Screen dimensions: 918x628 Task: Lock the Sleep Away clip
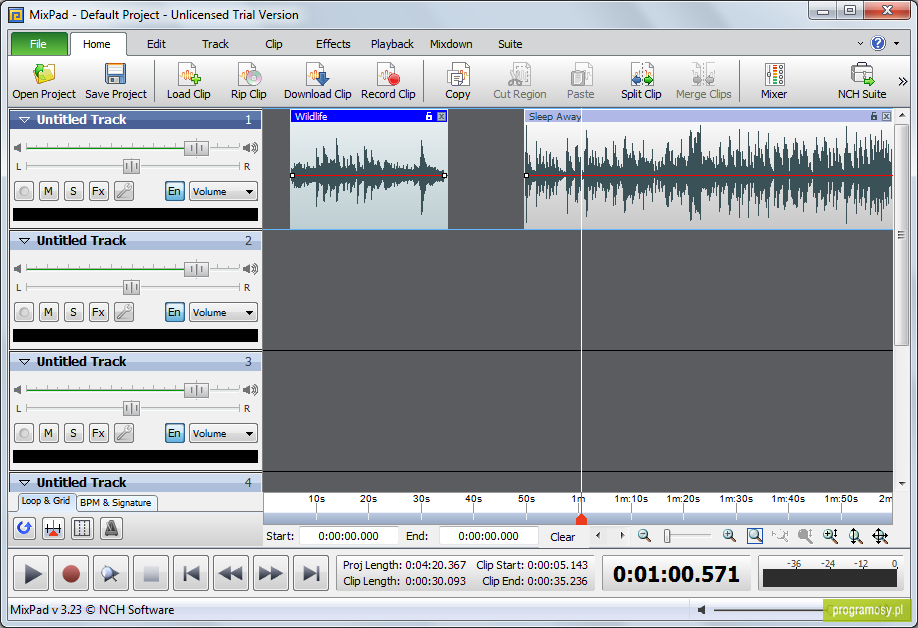tap(874, 116)
